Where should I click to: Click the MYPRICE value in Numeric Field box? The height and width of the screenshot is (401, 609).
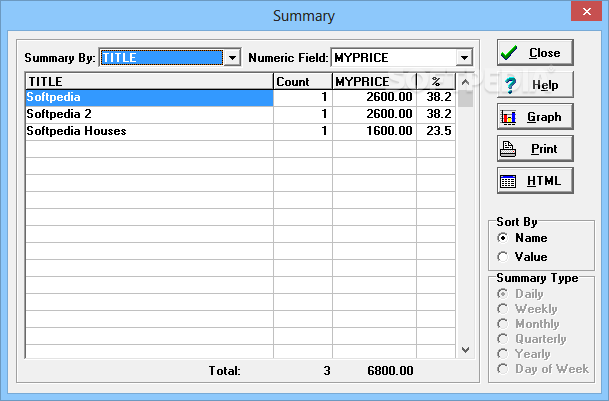coord(394,58)
